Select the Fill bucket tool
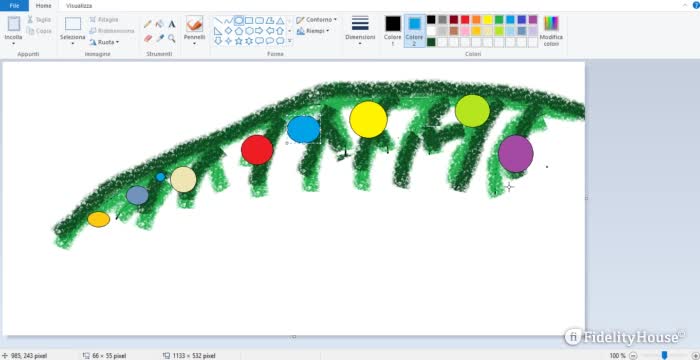 pos(159,24)
